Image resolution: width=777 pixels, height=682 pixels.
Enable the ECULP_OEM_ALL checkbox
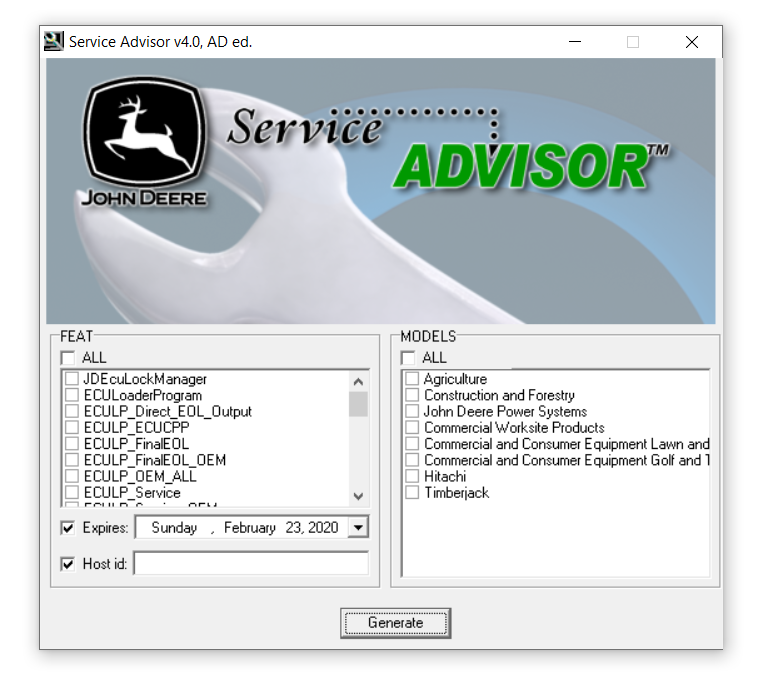(x=72, y=476)
